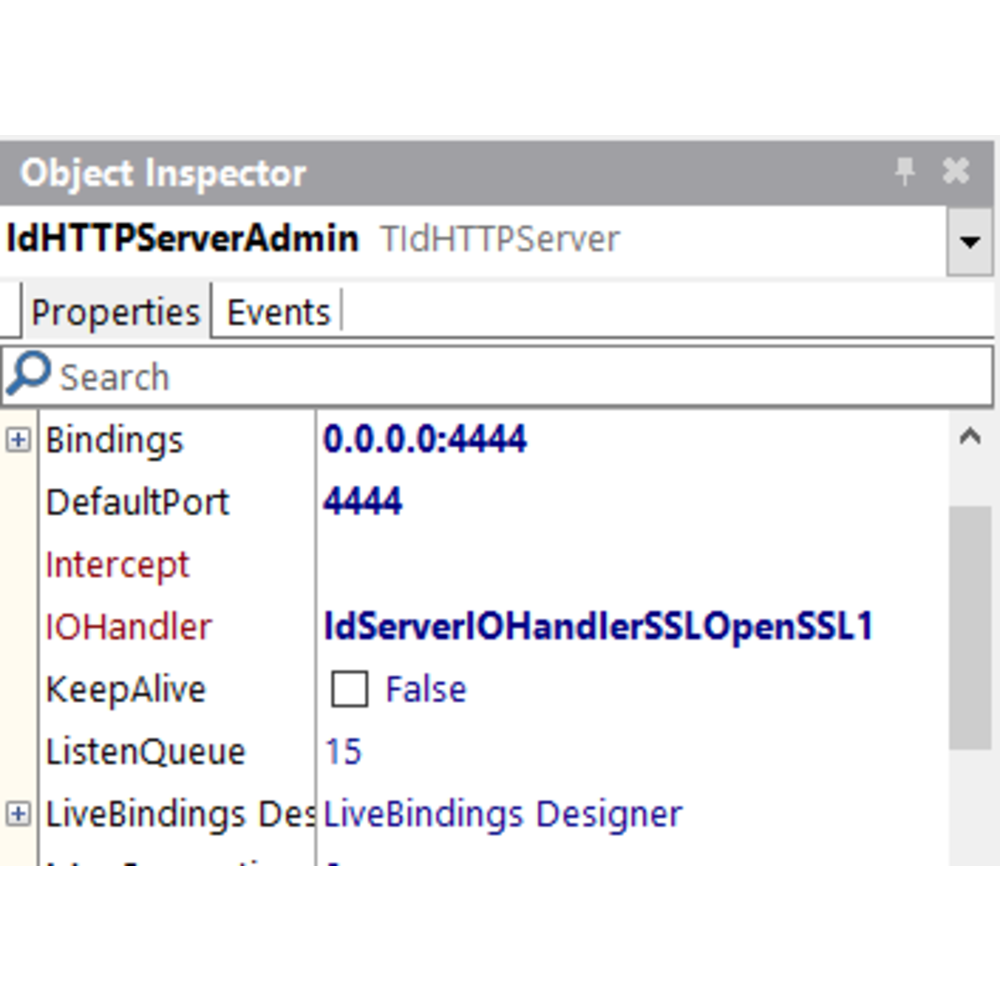The height and width of the screenshot is (1000, 1000).
Task: Click the IOHandler property value
Action: click(598, 627)
